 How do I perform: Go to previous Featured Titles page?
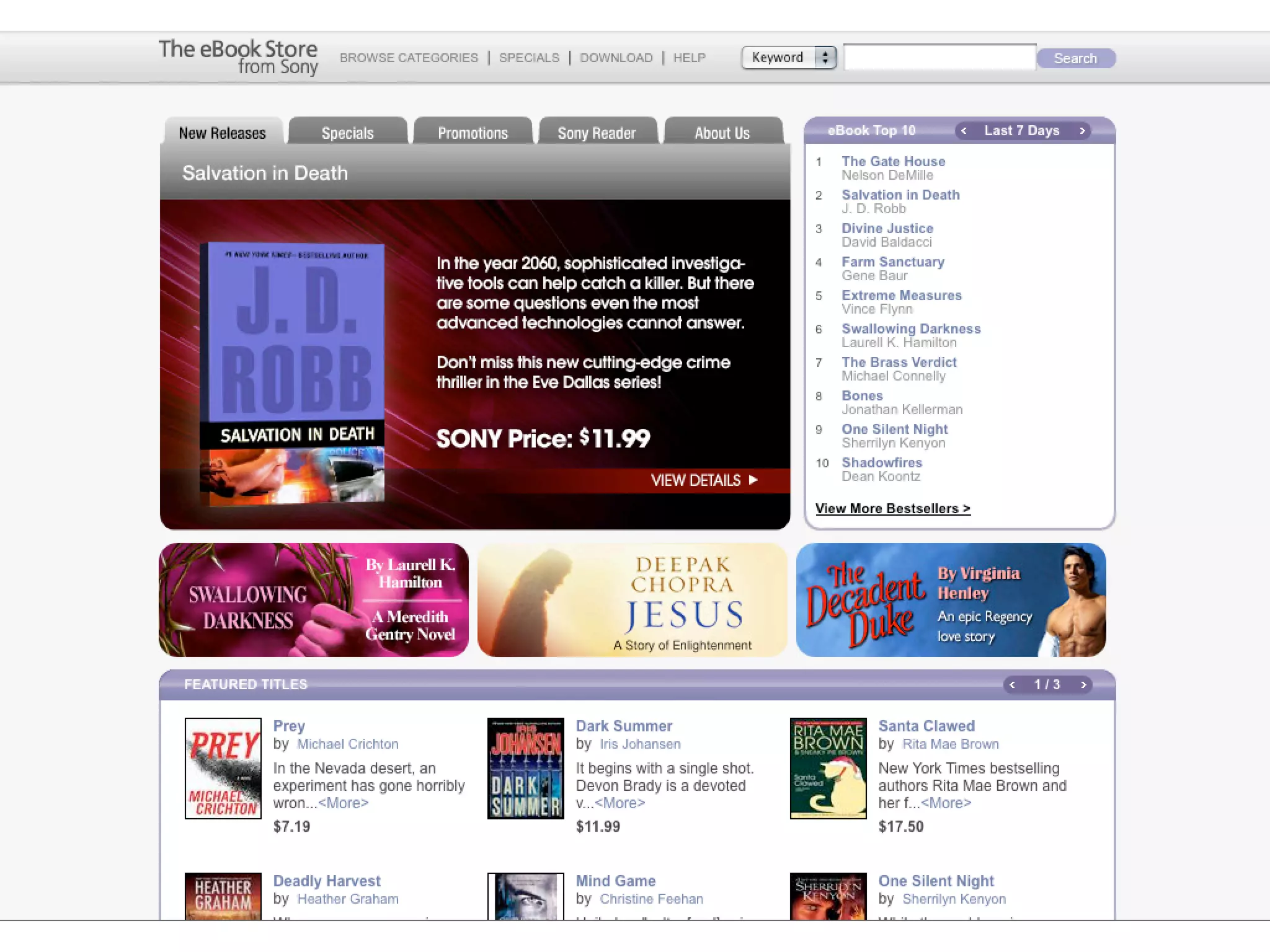click(1012, 685)
